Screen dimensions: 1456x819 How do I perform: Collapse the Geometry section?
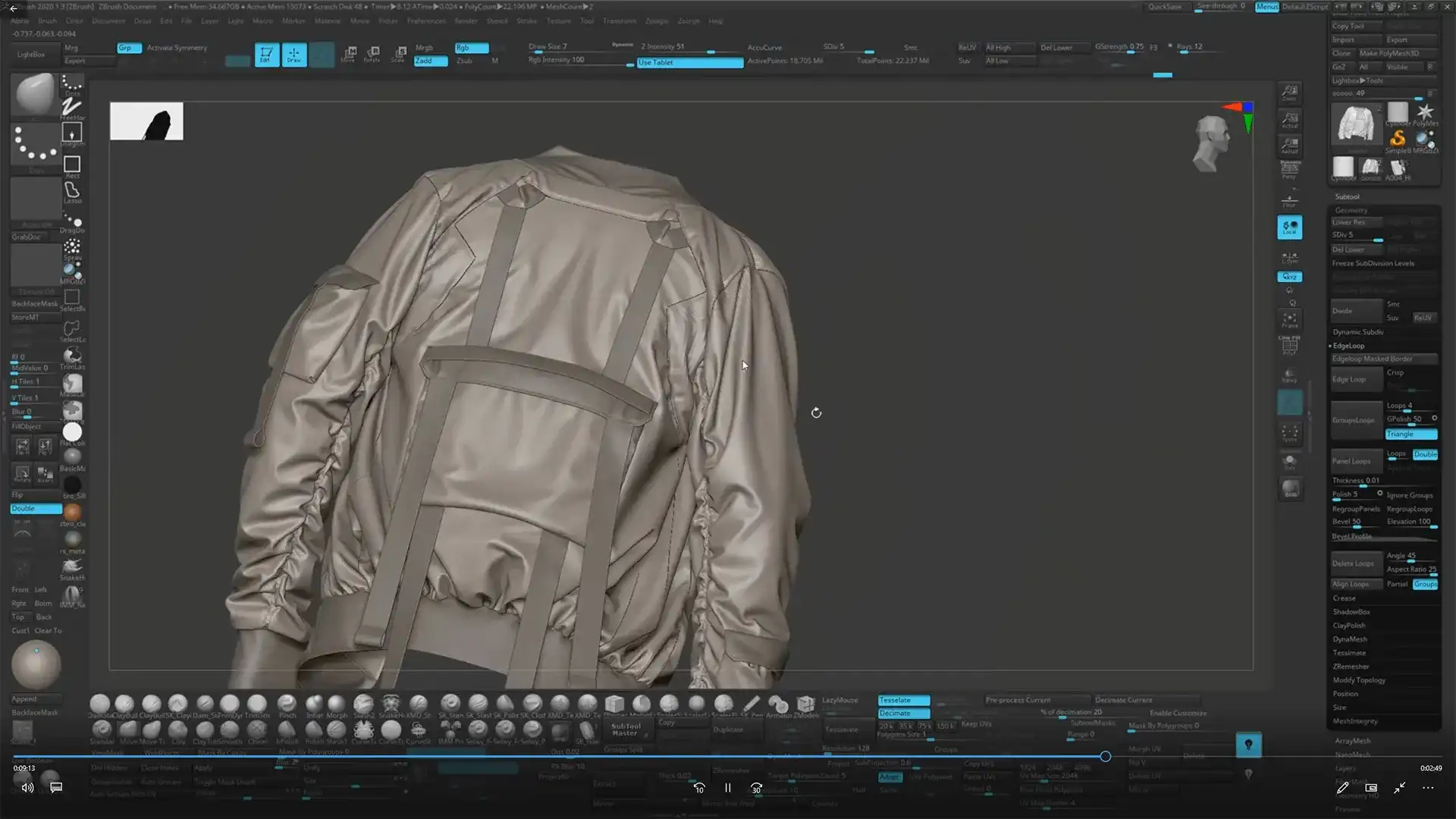coord(1351,210)
